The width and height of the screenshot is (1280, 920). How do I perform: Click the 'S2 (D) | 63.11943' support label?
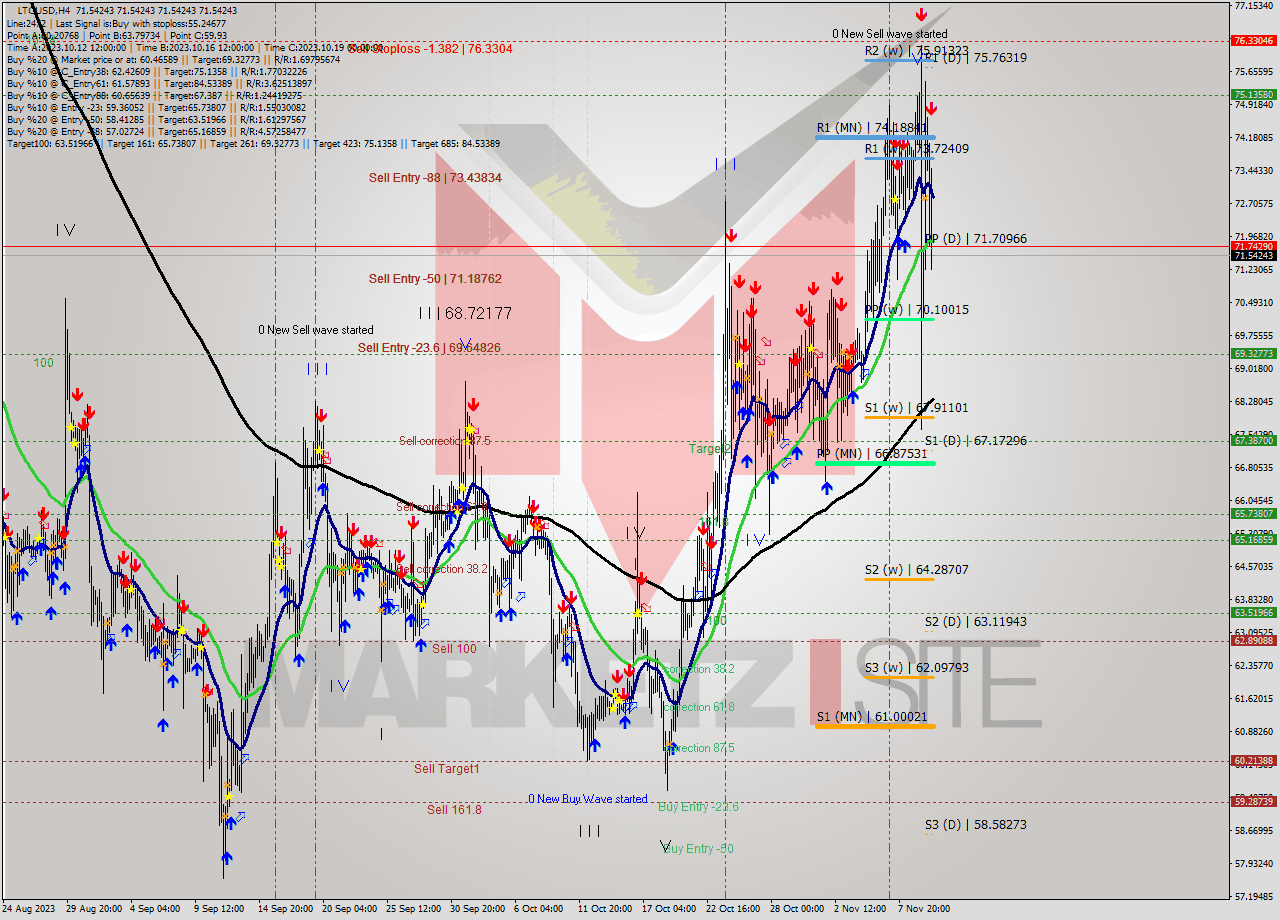pos(976,622)
